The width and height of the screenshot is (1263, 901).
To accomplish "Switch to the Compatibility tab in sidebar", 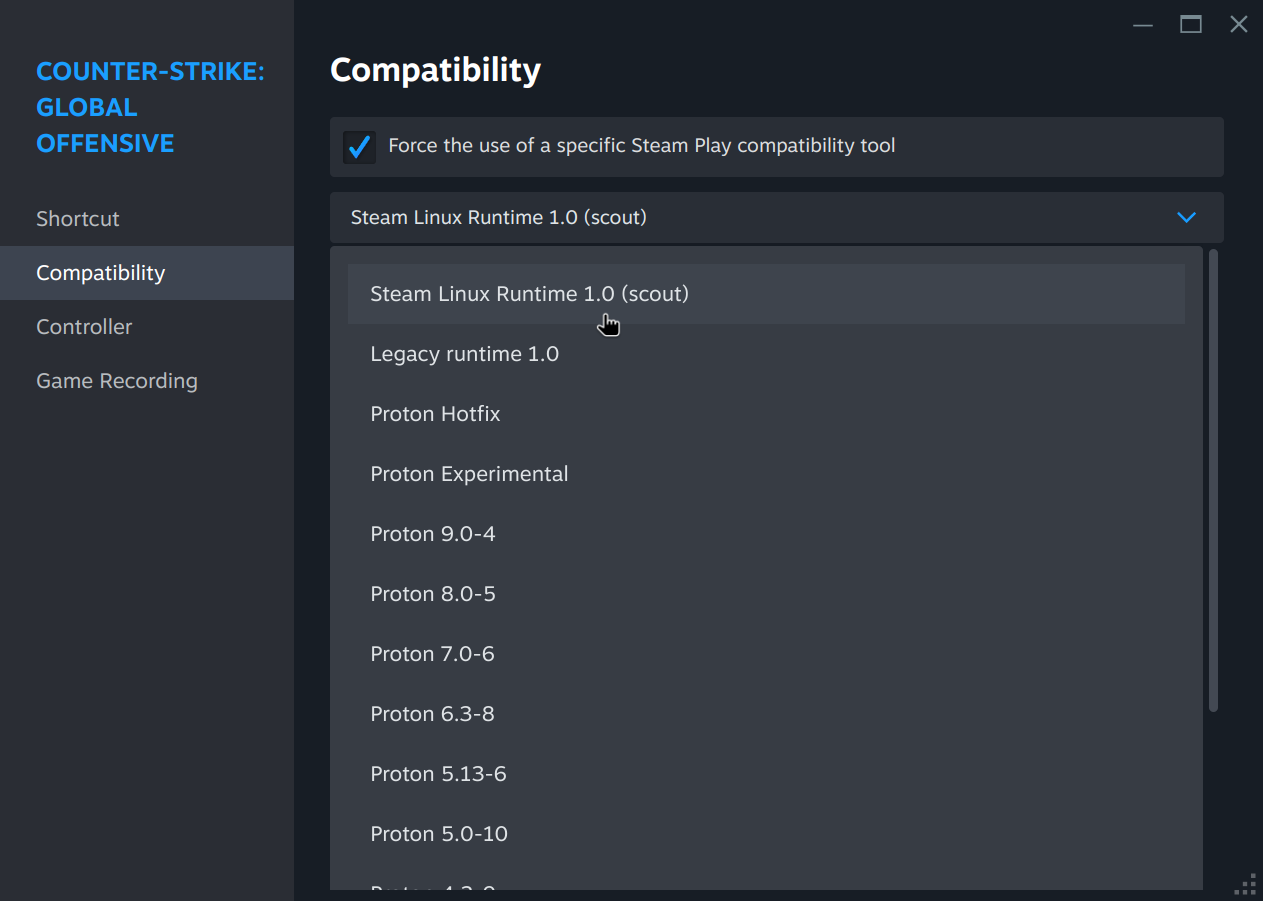I will point(147,273).
